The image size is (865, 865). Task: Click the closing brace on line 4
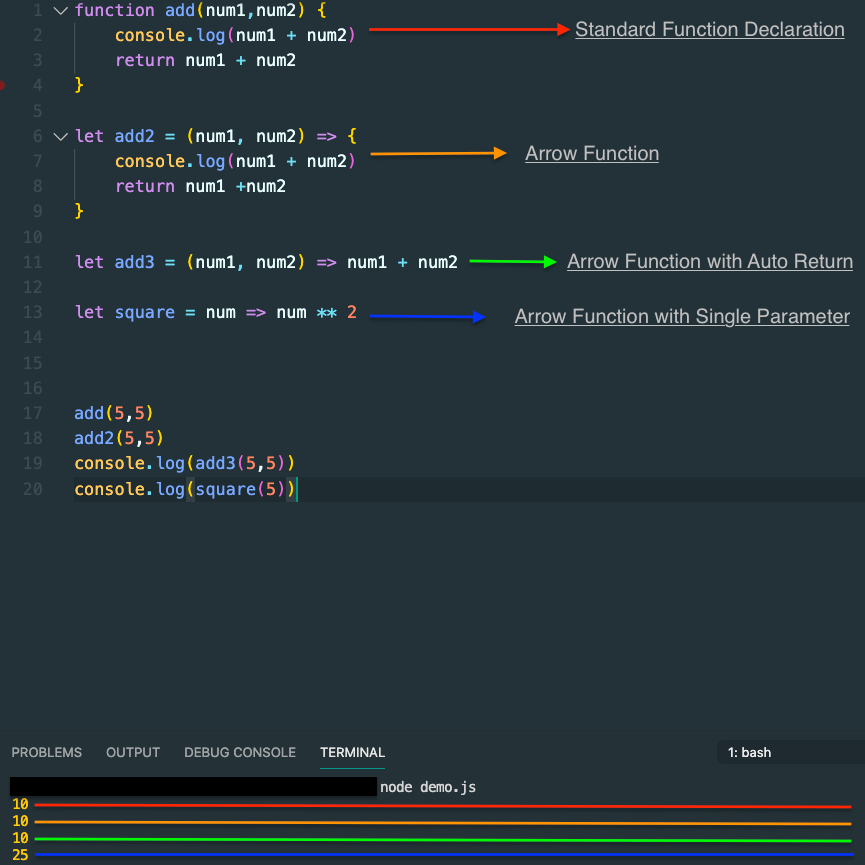point(79,86)
